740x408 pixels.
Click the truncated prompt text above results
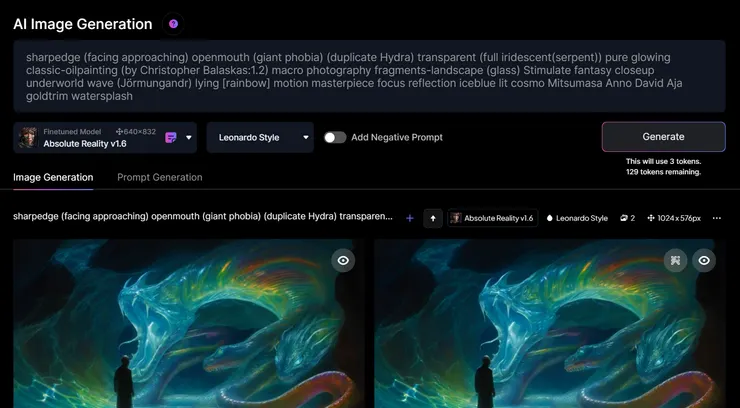point(203,216)
